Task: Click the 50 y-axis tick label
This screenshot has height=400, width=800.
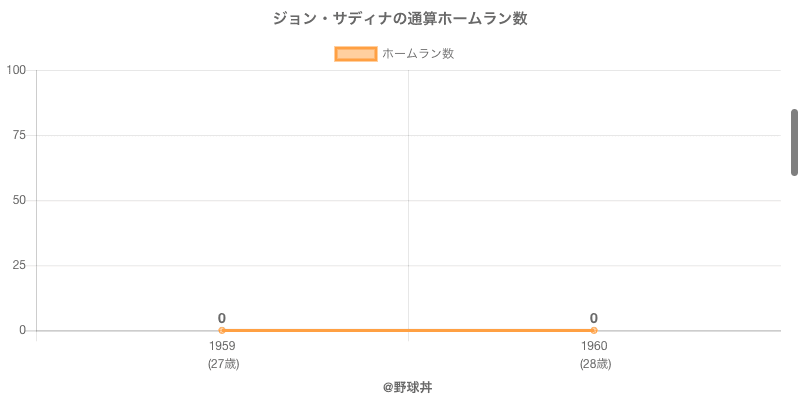Action: tap(19, 200)
